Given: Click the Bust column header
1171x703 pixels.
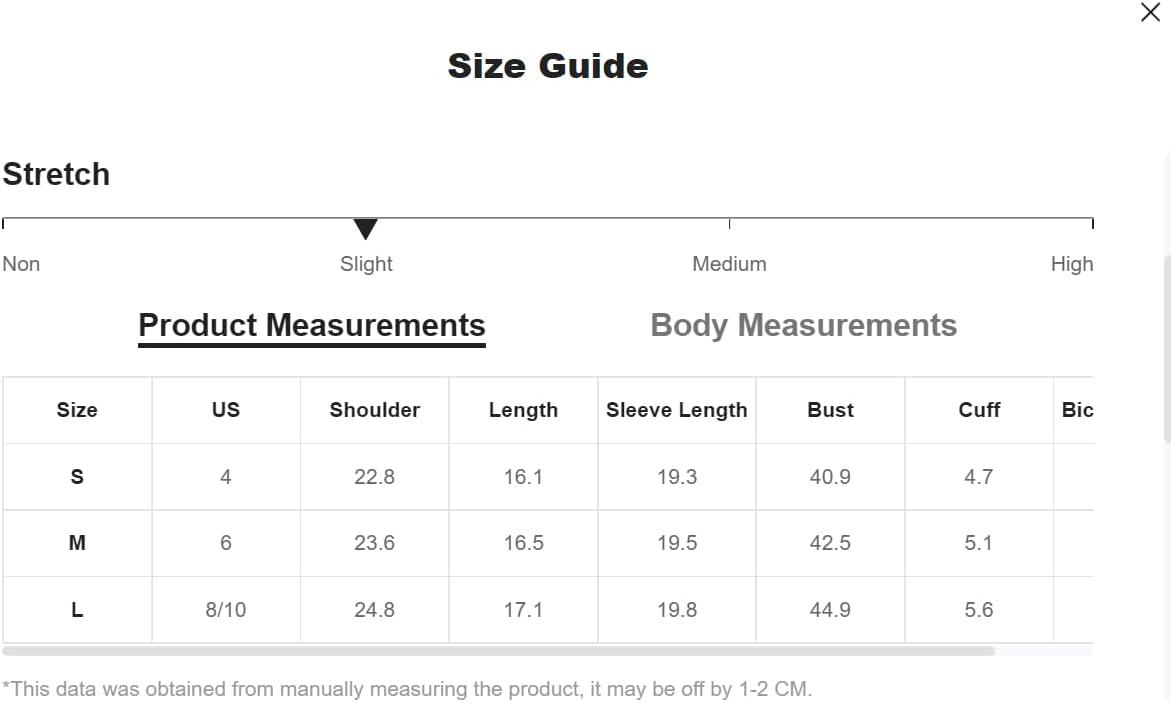Looking at the screenshot, I should tap(830, 410).
